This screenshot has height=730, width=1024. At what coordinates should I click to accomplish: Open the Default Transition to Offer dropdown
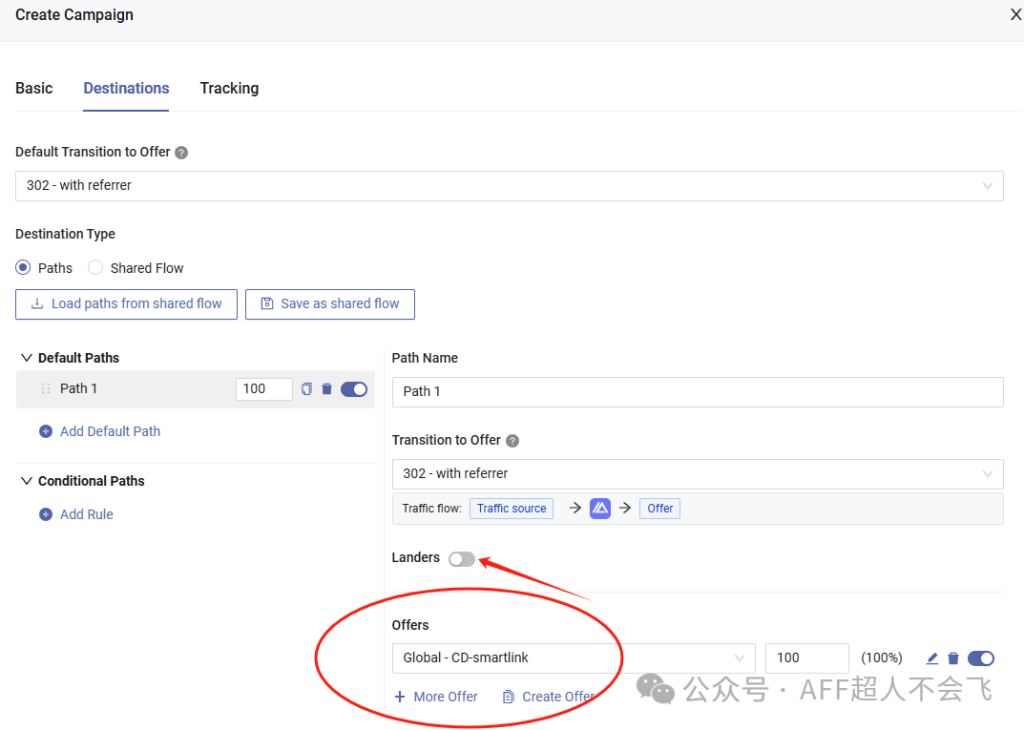coord(509,185)
